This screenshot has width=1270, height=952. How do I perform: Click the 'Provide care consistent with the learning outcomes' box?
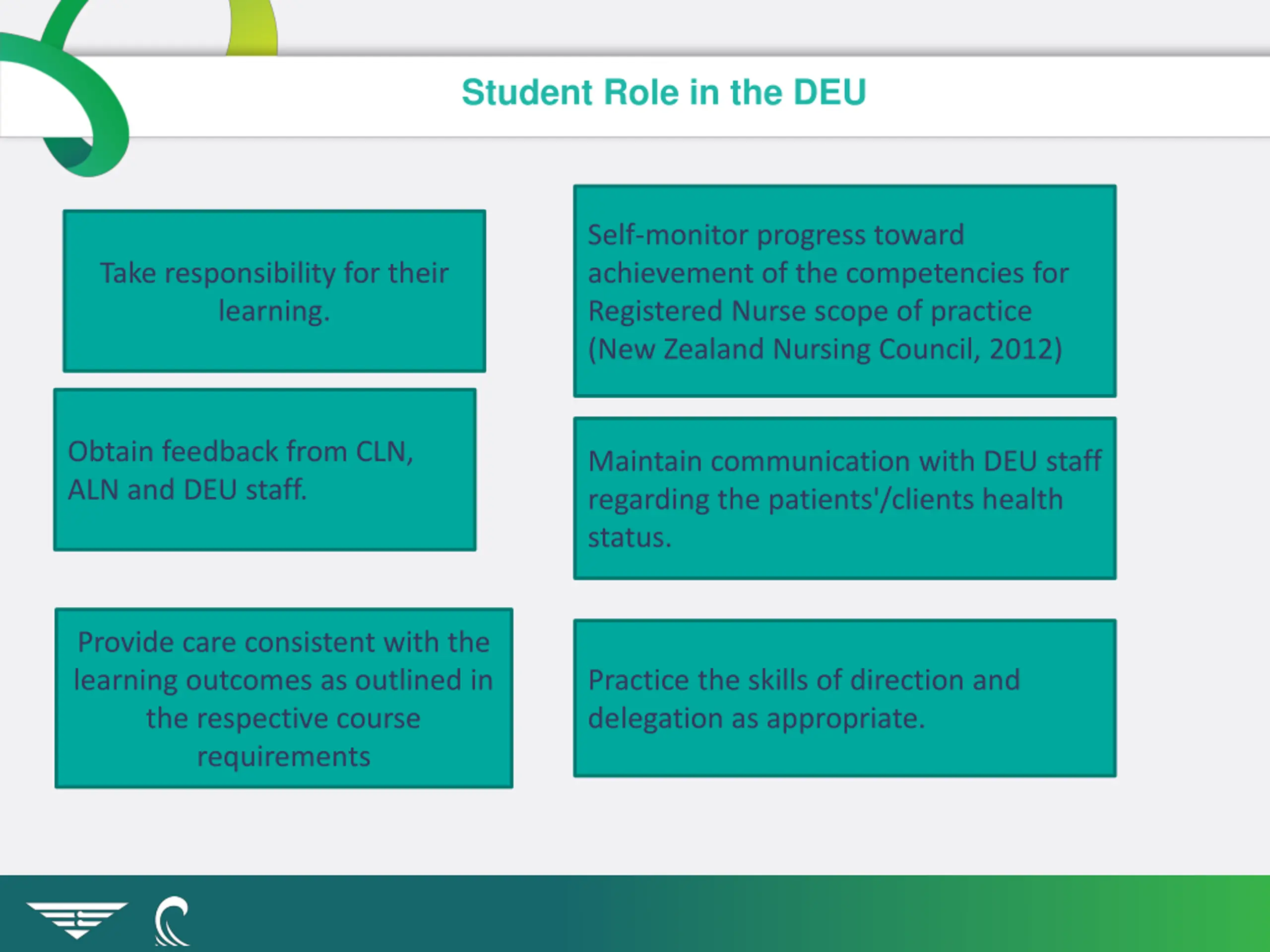click(x=284, y=698)
